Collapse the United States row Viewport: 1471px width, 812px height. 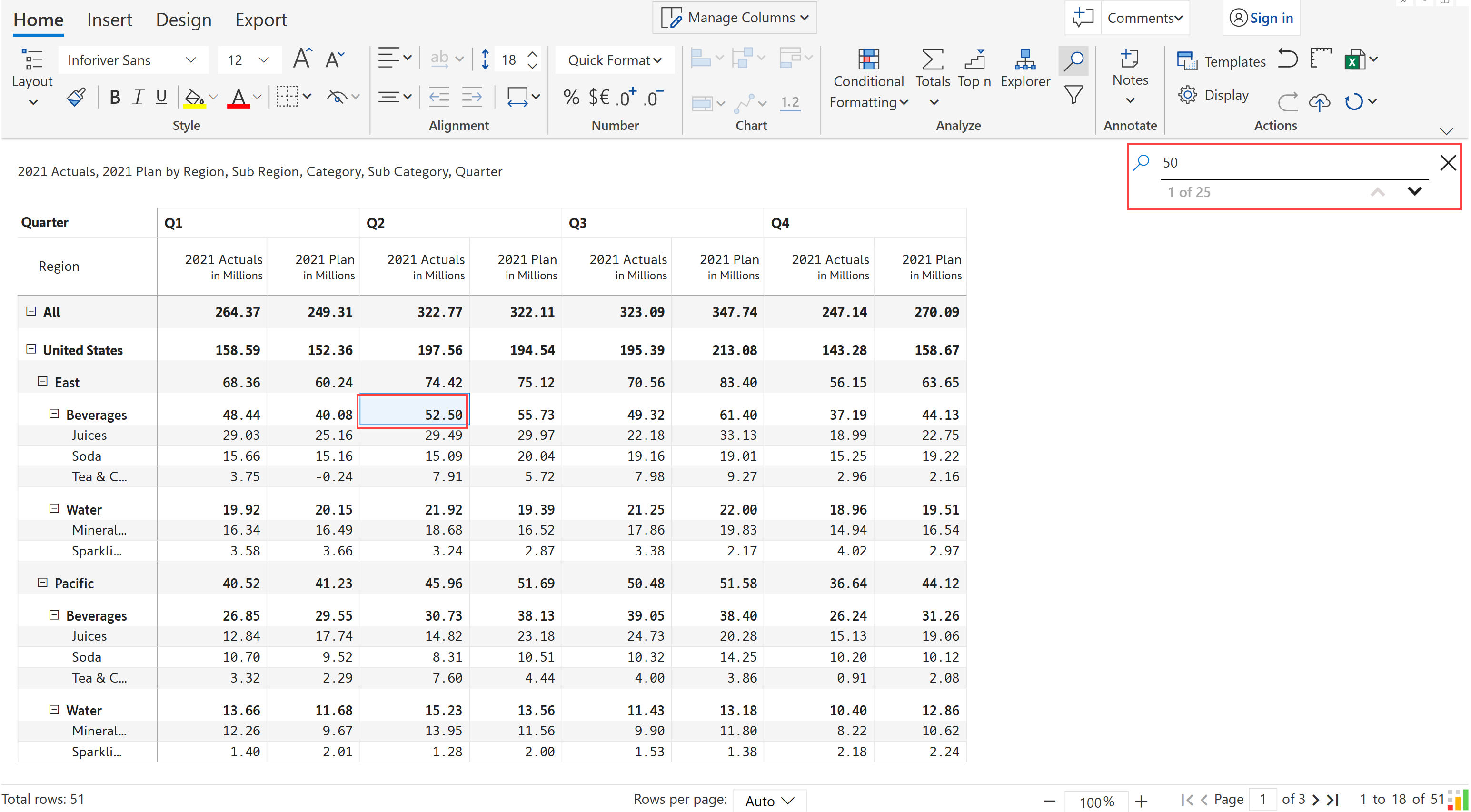(31, 349)
